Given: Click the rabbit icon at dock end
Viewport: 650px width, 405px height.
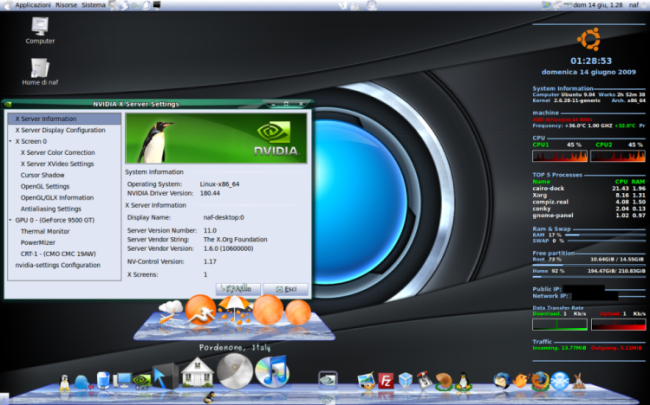Looking at the screenshot, I should (579, 381).
